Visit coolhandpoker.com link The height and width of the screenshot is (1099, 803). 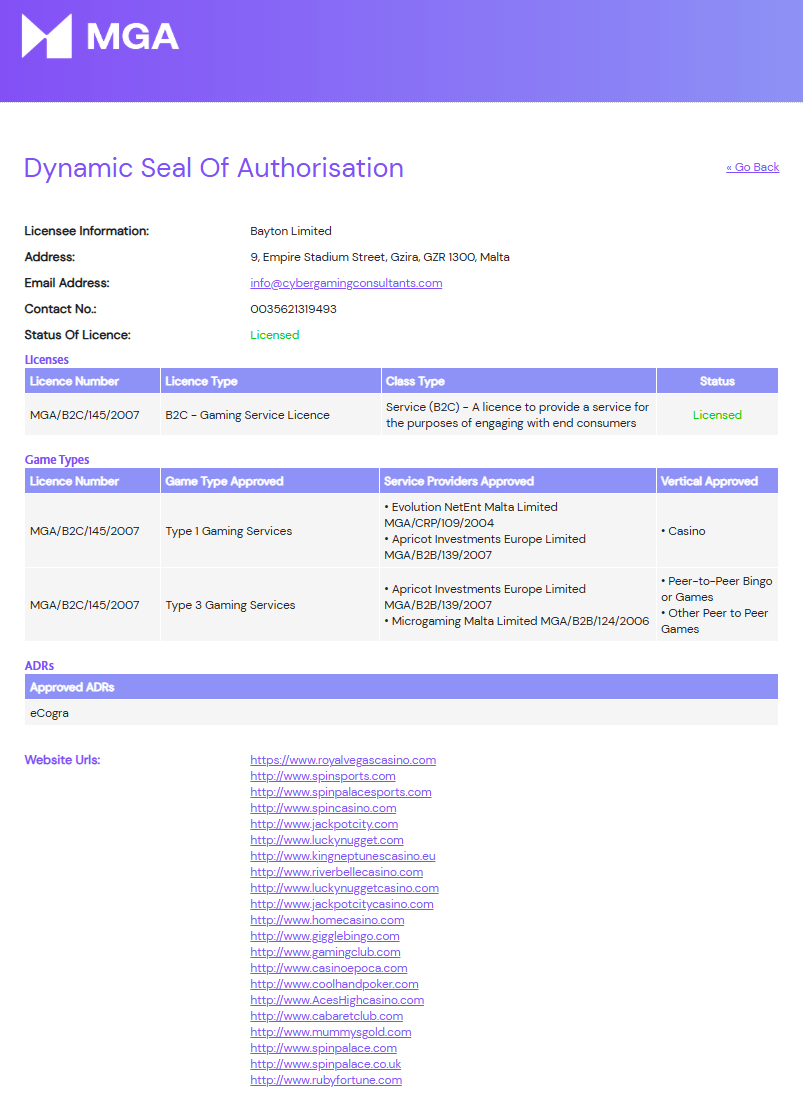pyautogui.click(x=334, y=984)
